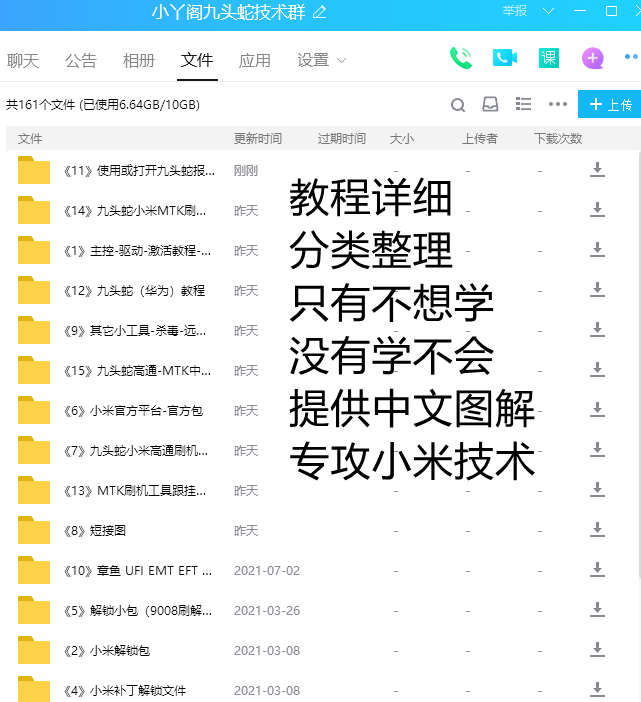
Task: Download the 《10》 章鱼 UFI EMT EFT folder
Action: click(597, 570)
